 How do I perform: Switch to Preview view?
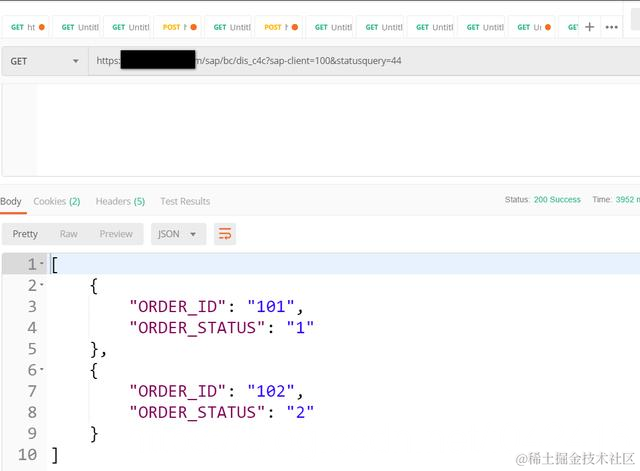(x=116, y=234)
